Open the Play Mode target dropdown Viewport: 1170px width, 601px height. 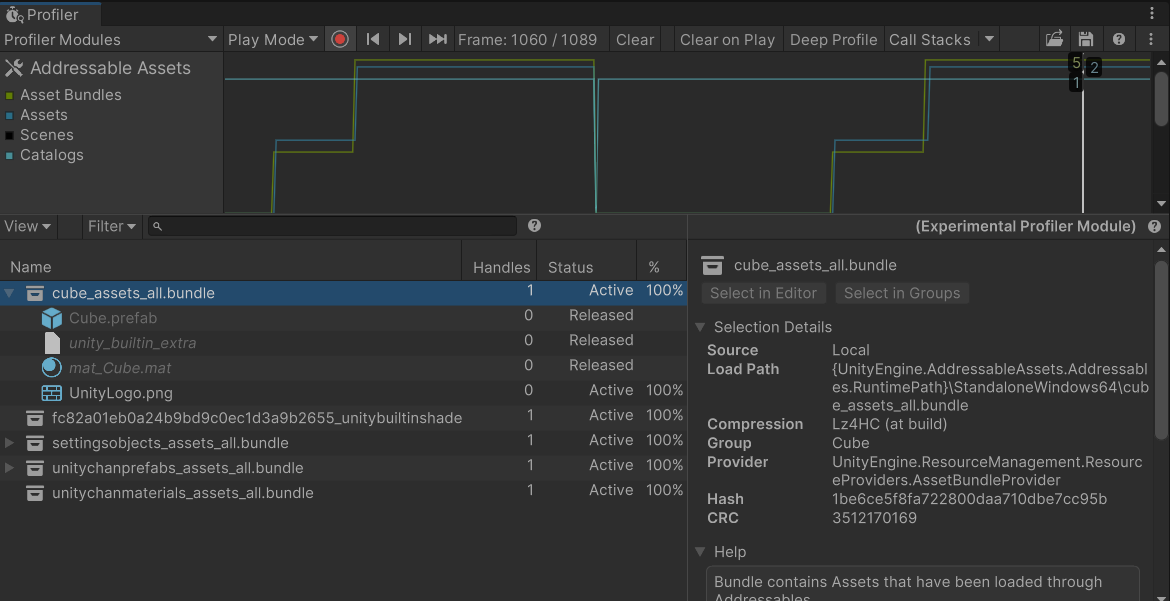[273, 40]
